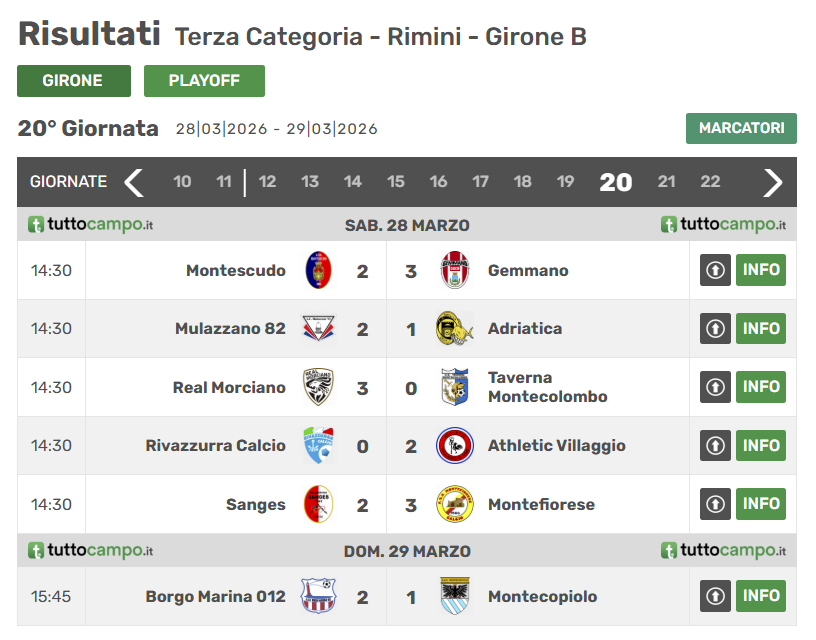Image resolution: width=816 pixels, height=640 pixels.
Task: Select the GIRONE tab
Action: point(73,81)
